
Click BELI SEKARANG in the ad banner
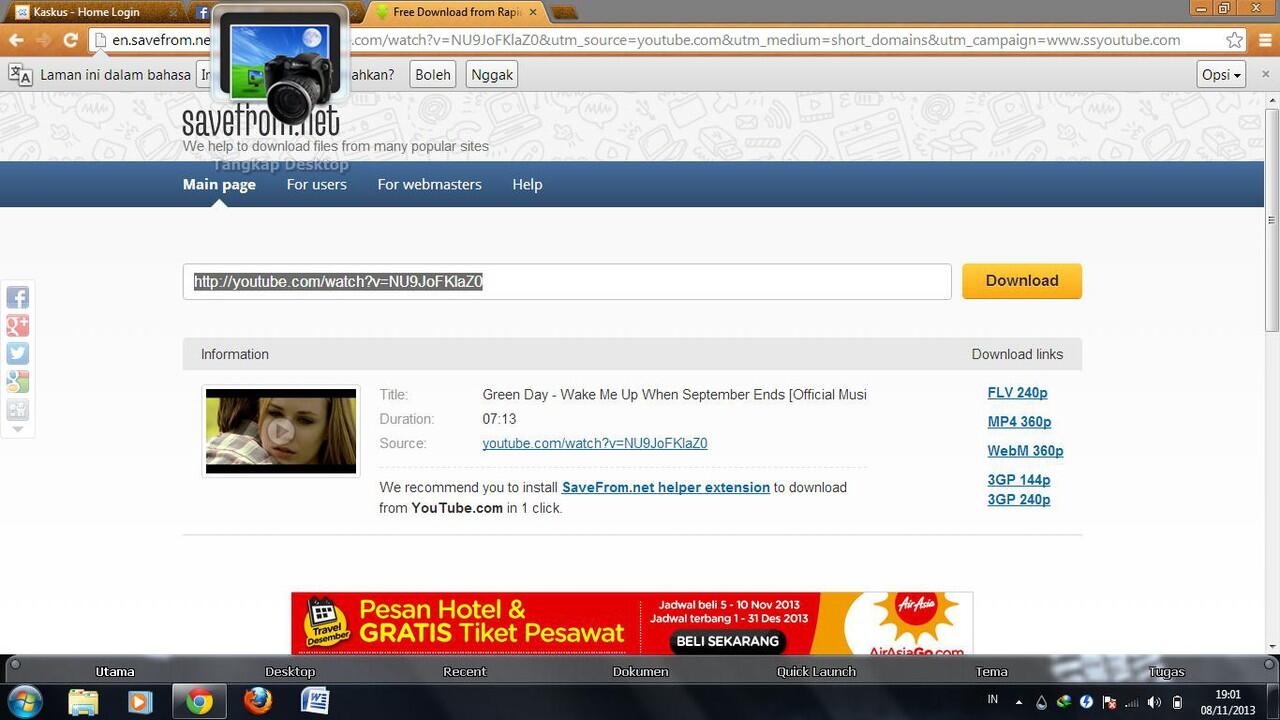(x=727, y=641)
